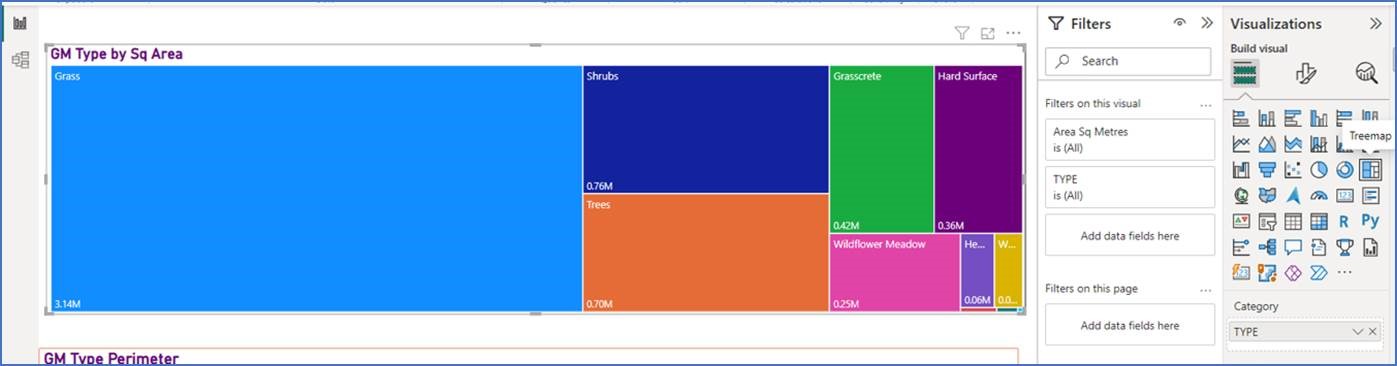Select the orange Trees treemap tile
Viewport: 1397px width, 366px height.
[x=706, y=252]
